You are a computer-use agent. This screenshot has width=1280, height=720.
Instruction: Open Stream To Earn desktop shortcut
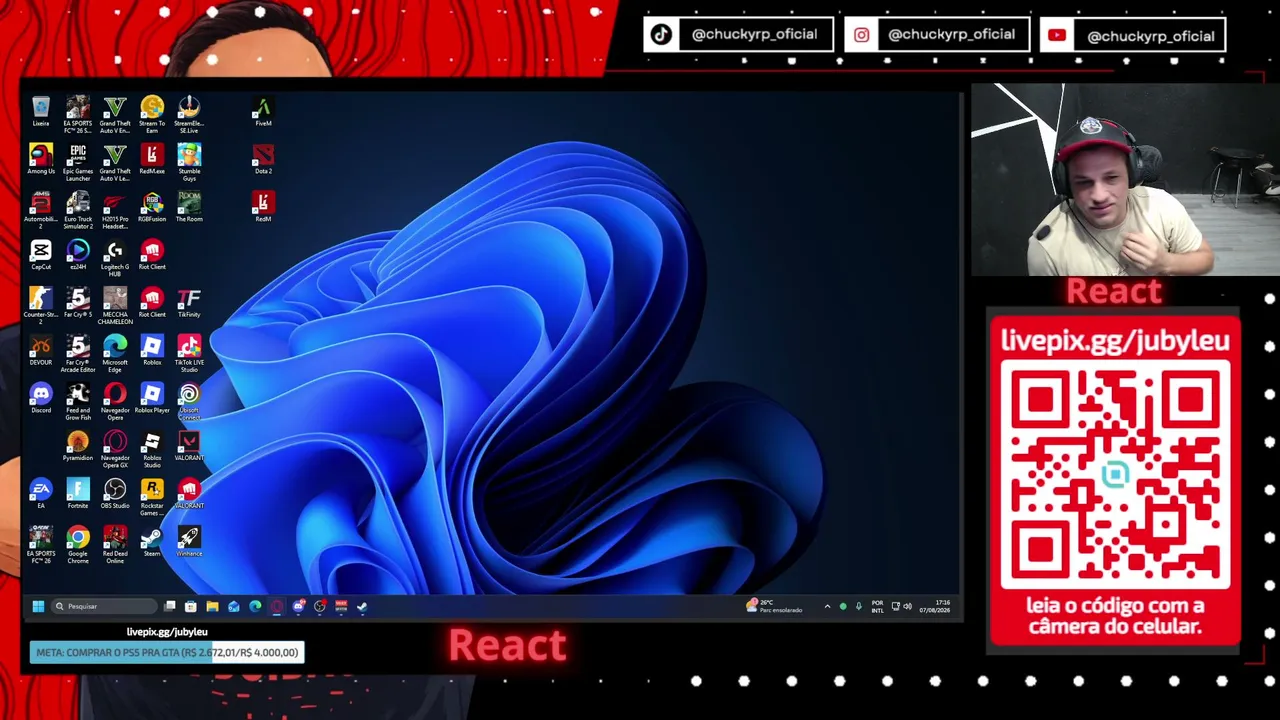click(152, 115)
